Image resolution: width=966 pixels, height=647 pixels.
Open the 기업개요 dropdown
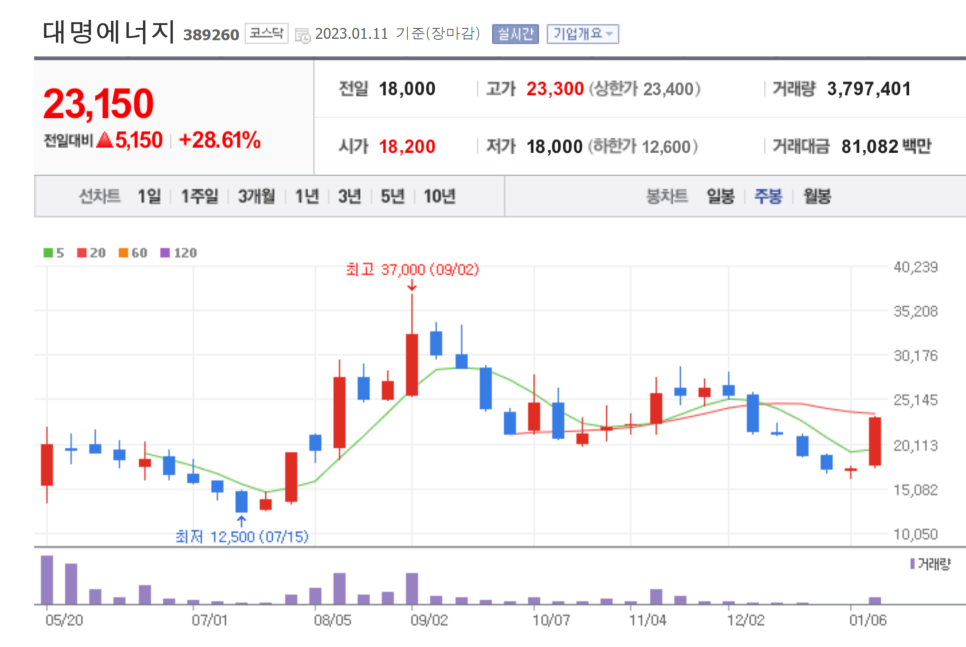(583, 34)
